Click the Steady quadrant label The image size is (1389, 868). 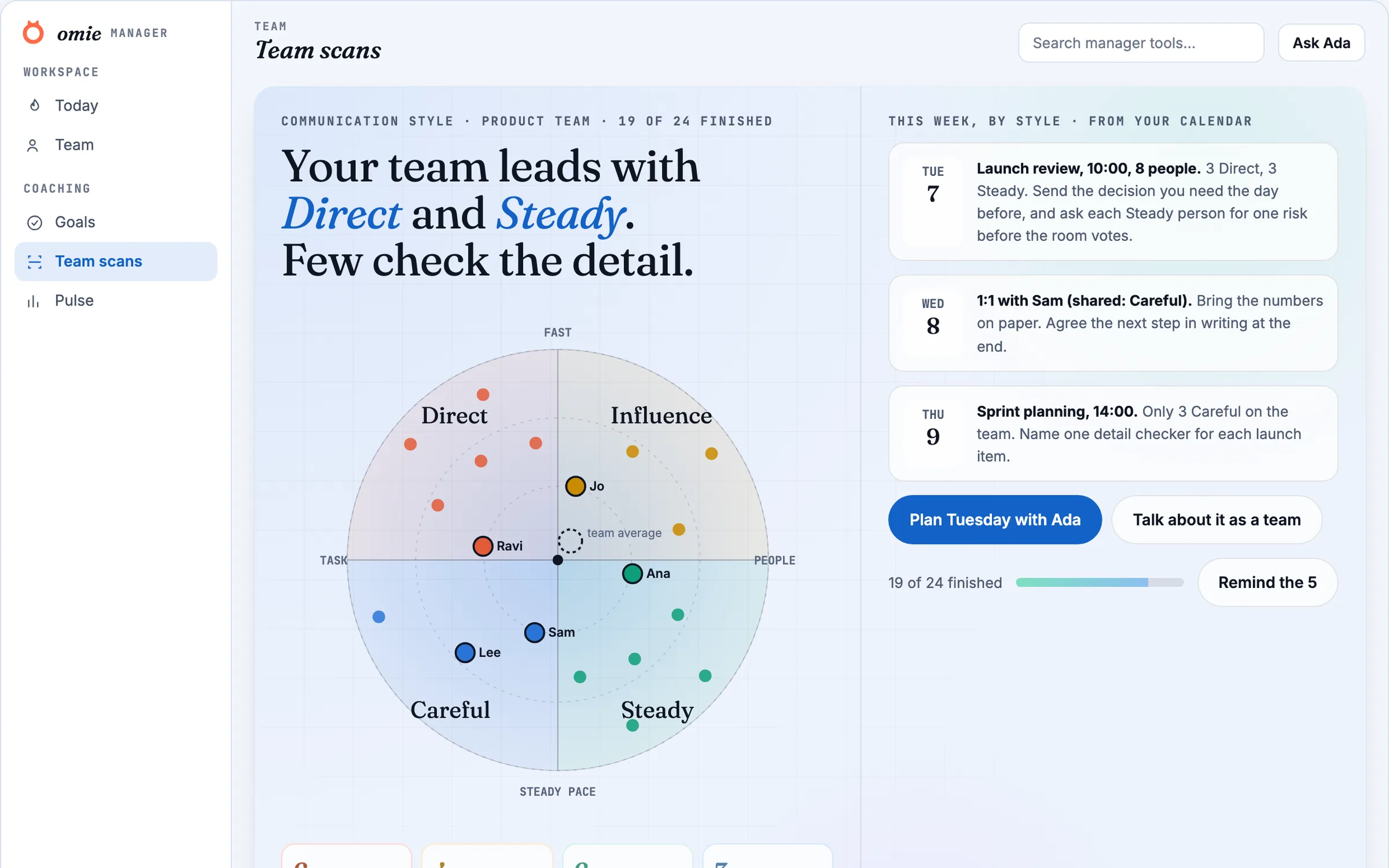(657, 710)
